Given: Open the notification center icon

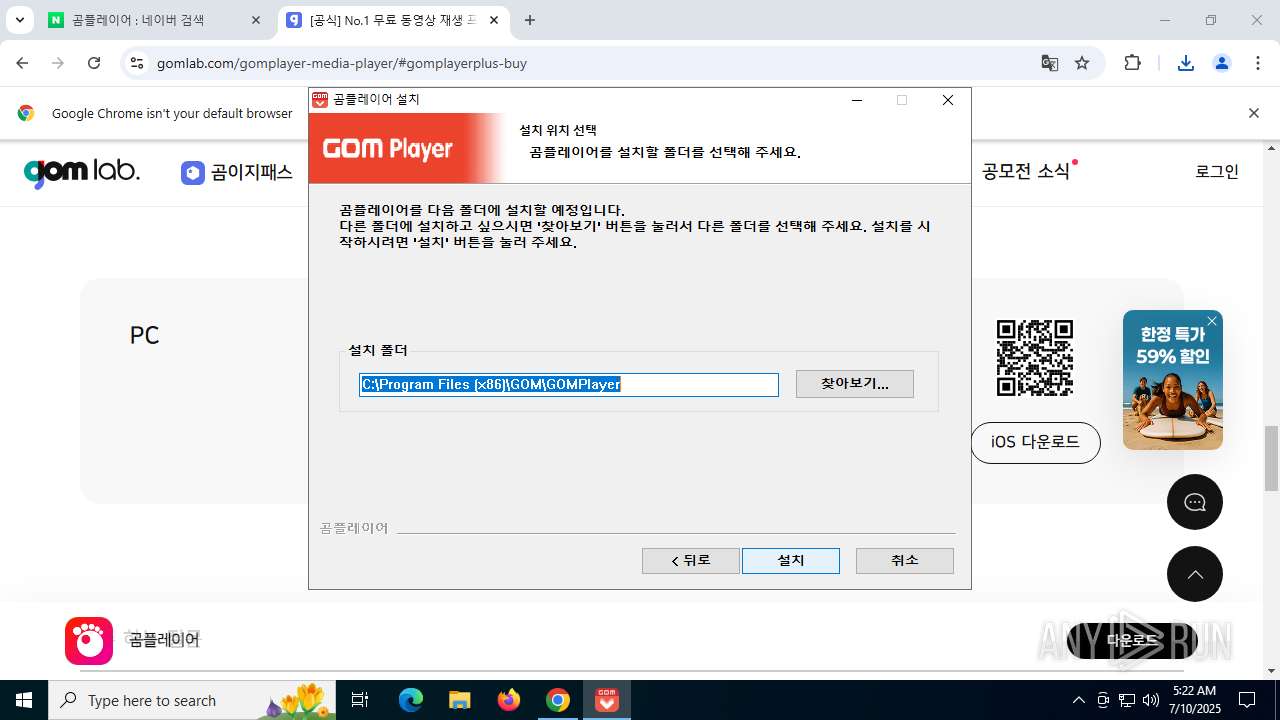Looking at the screenshot, I should 1247,700.
